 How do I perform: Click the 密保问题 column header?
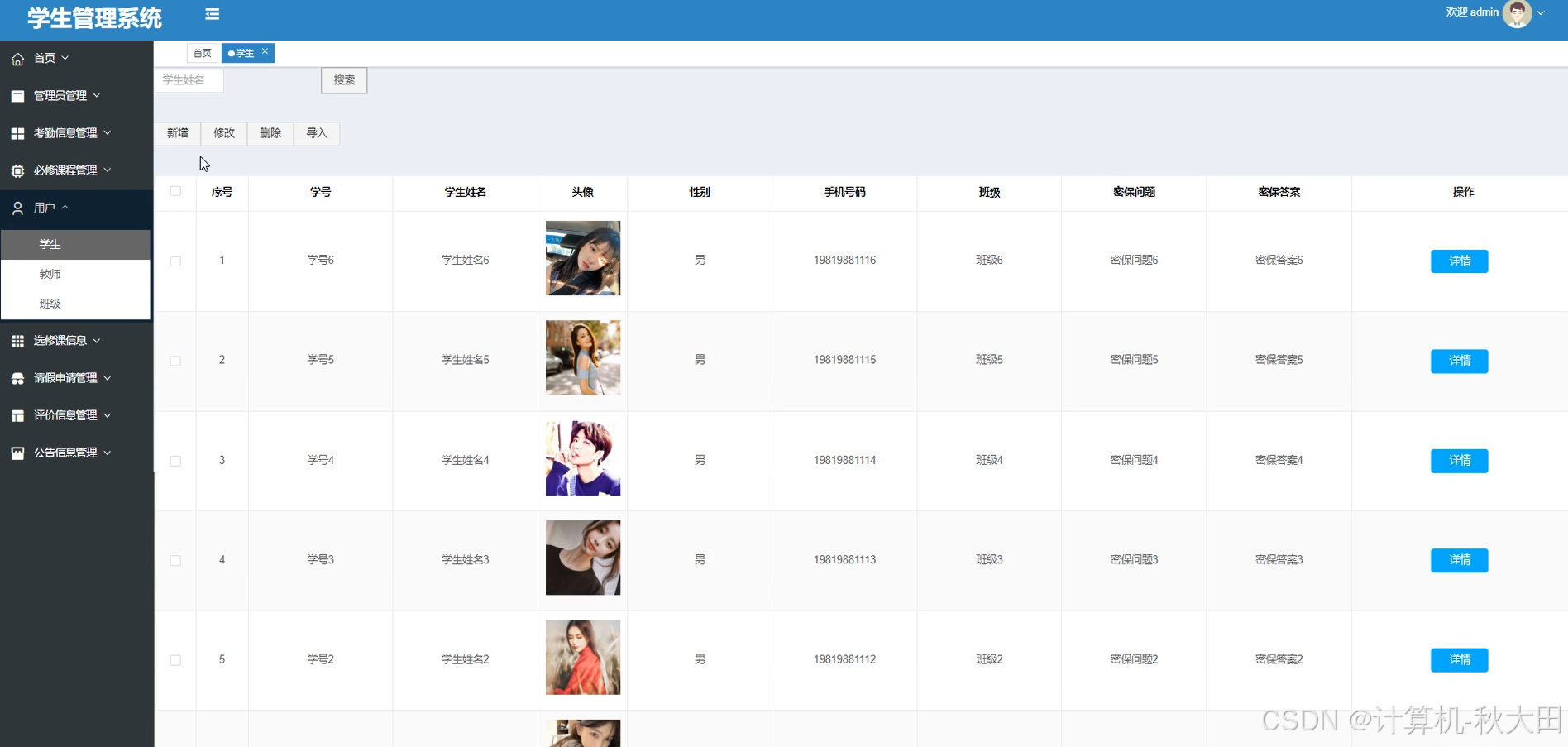tap(1134, 192)
